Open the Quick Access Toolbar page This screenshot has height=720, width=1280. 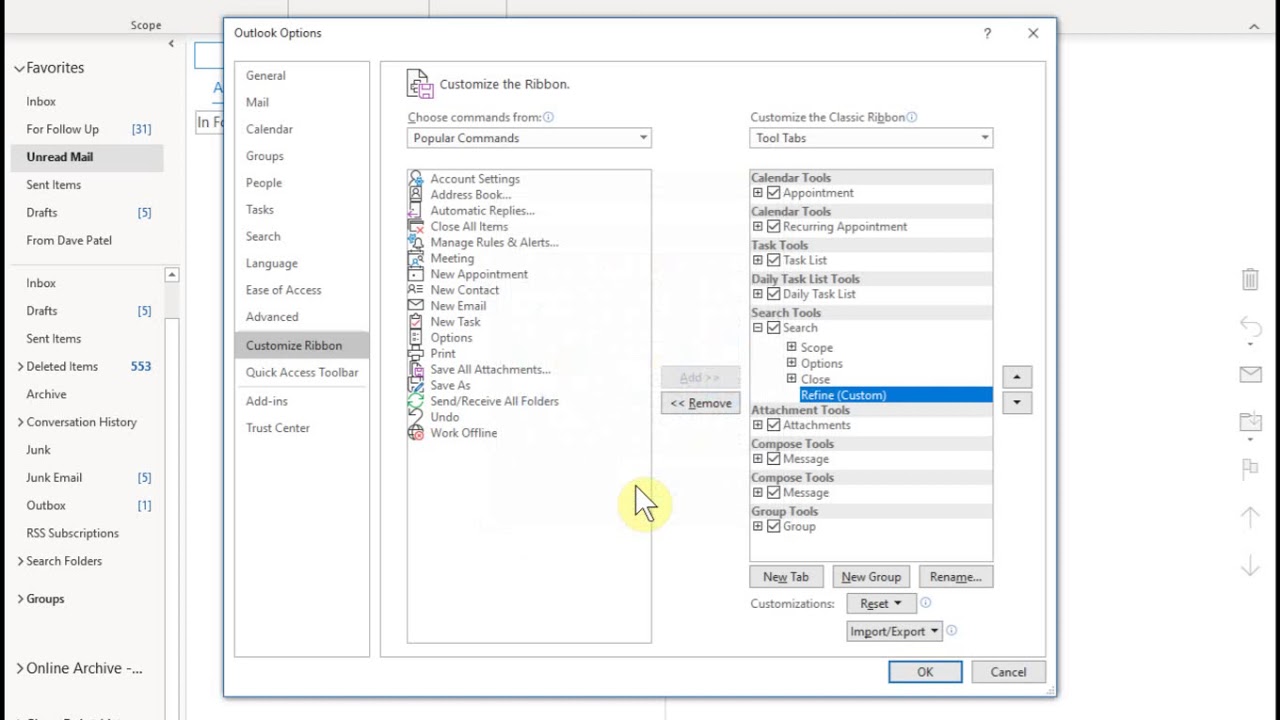302,372
